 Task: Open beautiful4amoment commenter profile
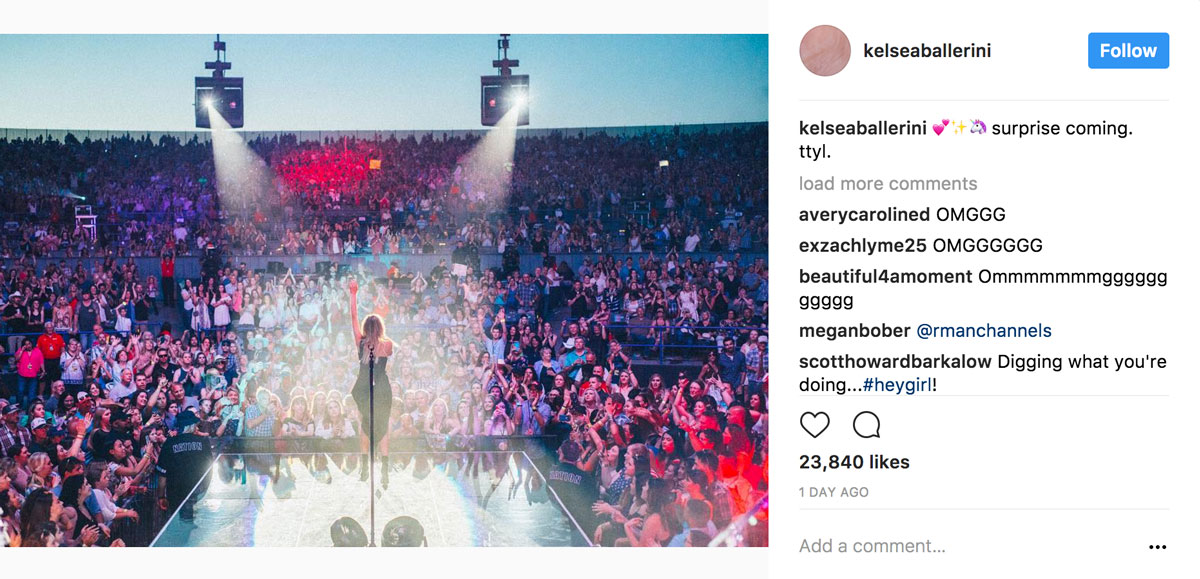(885, 277)
